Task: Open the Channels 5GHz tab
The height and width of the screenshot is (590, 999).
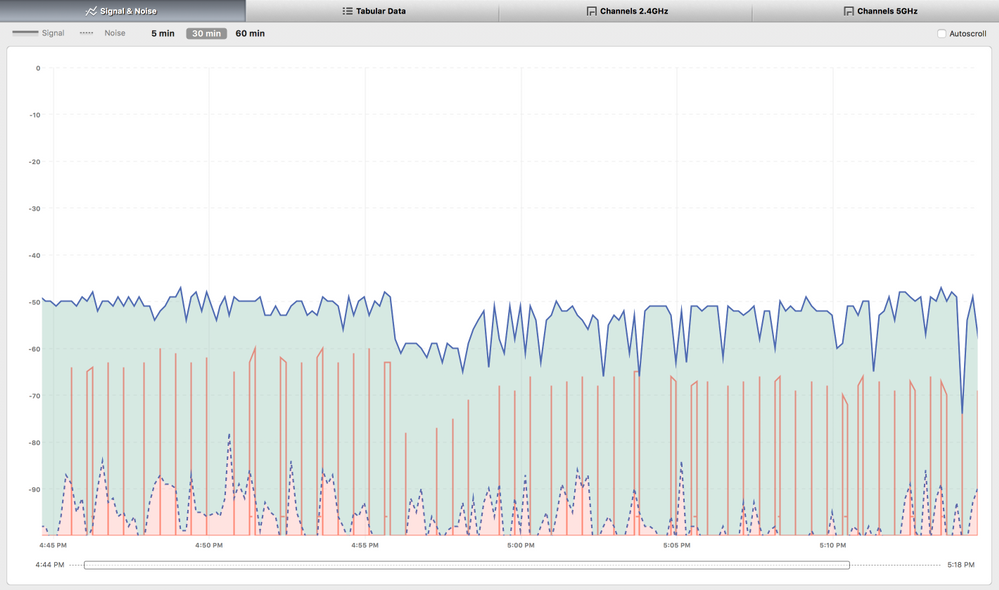Action: pyautogui.click(x=875, y=11)
